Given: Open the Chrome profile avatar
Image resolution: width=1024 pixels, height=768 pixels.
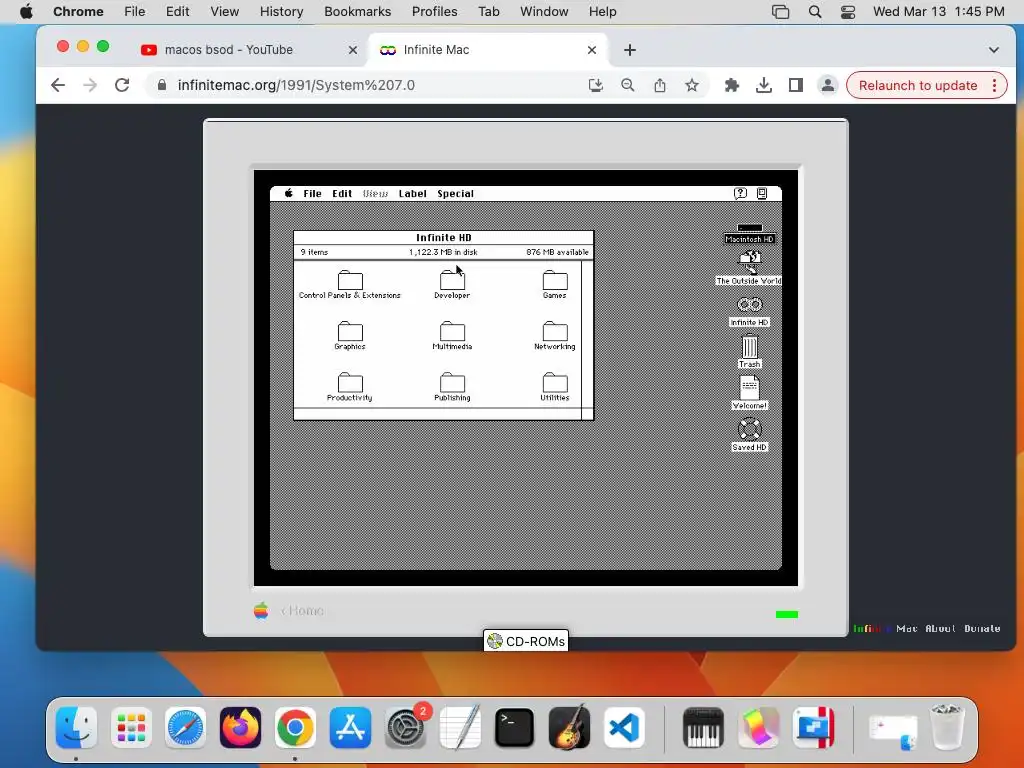Looking at the screenshot, I should point(827,85).
